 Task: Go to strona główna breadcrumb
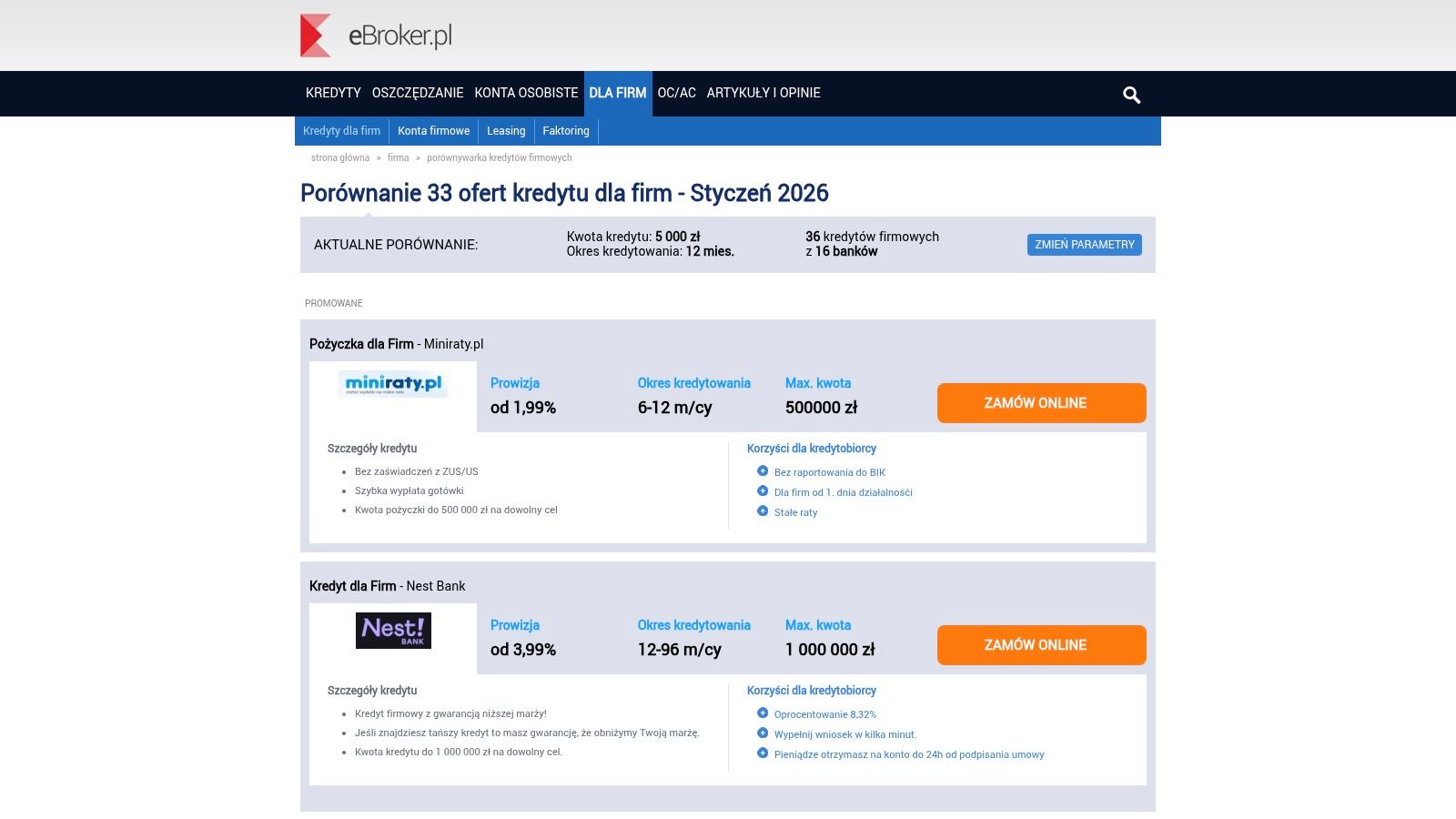[340, 157]
